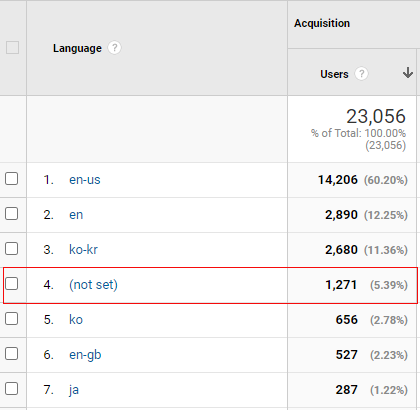Check the box for the en-us row
This screenshot has width=420, height=410.
pos(12,179)
